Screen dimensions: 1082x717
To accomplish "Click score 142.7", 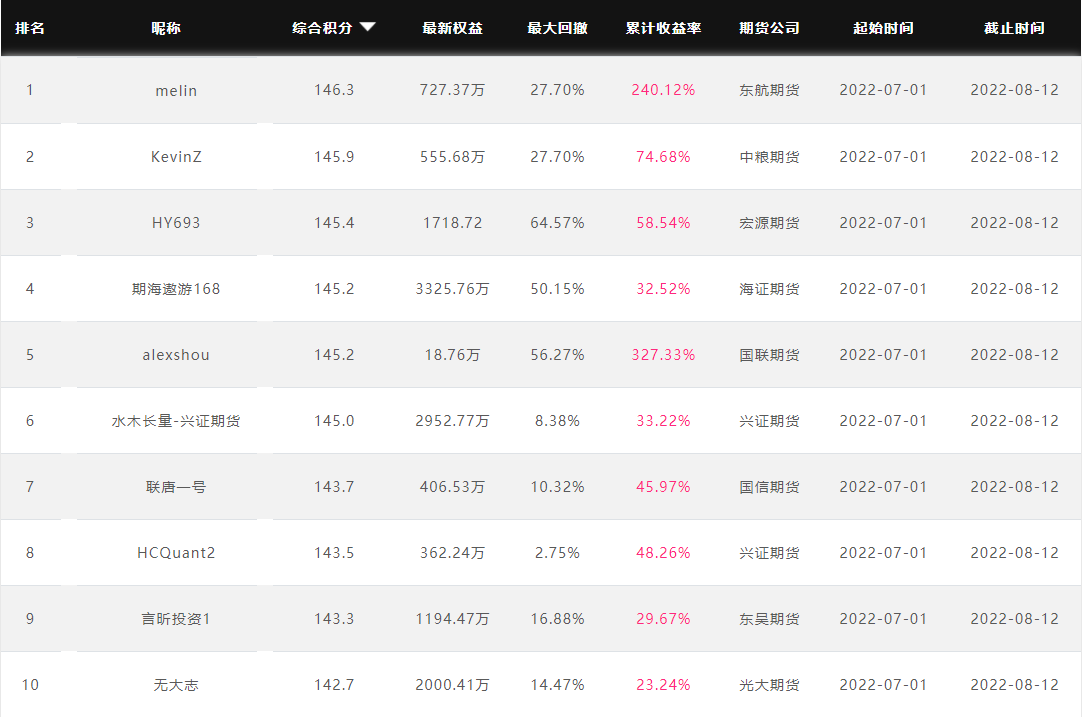I will pos(334,685).
